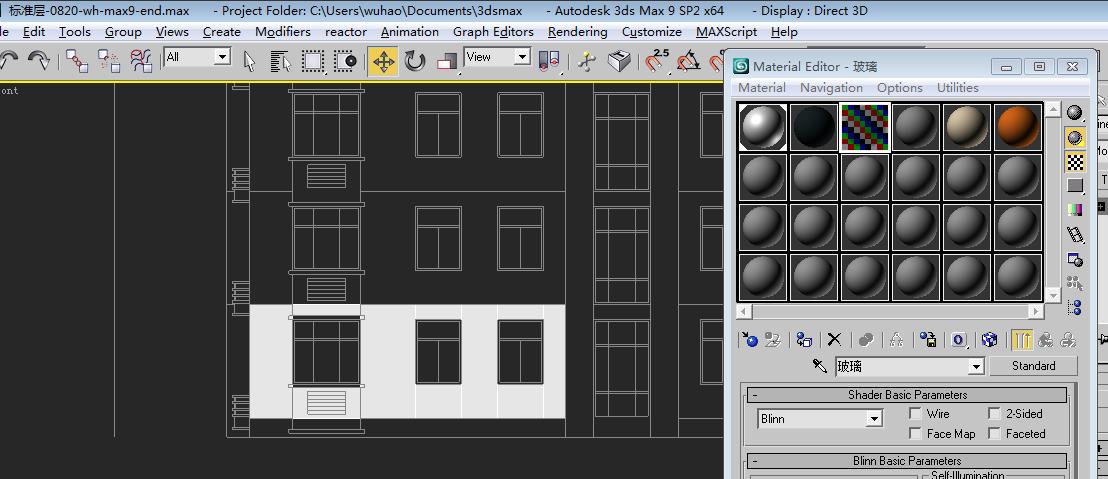1108x479 pixels.
Task: Activate the Select and Rotate tool
Action: click(x=415, y=61)
